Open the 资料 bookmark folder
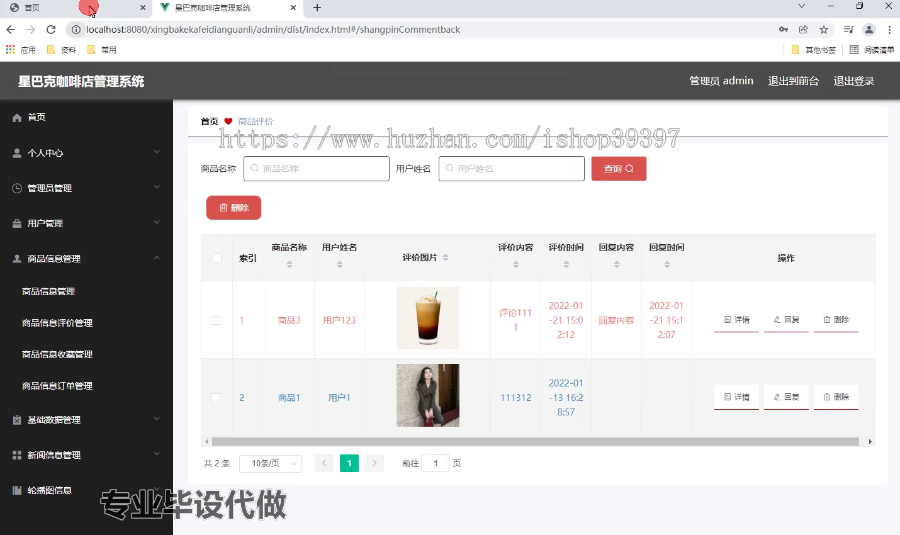The width and height of the screenshot is (900, 535). coord(61,50)
